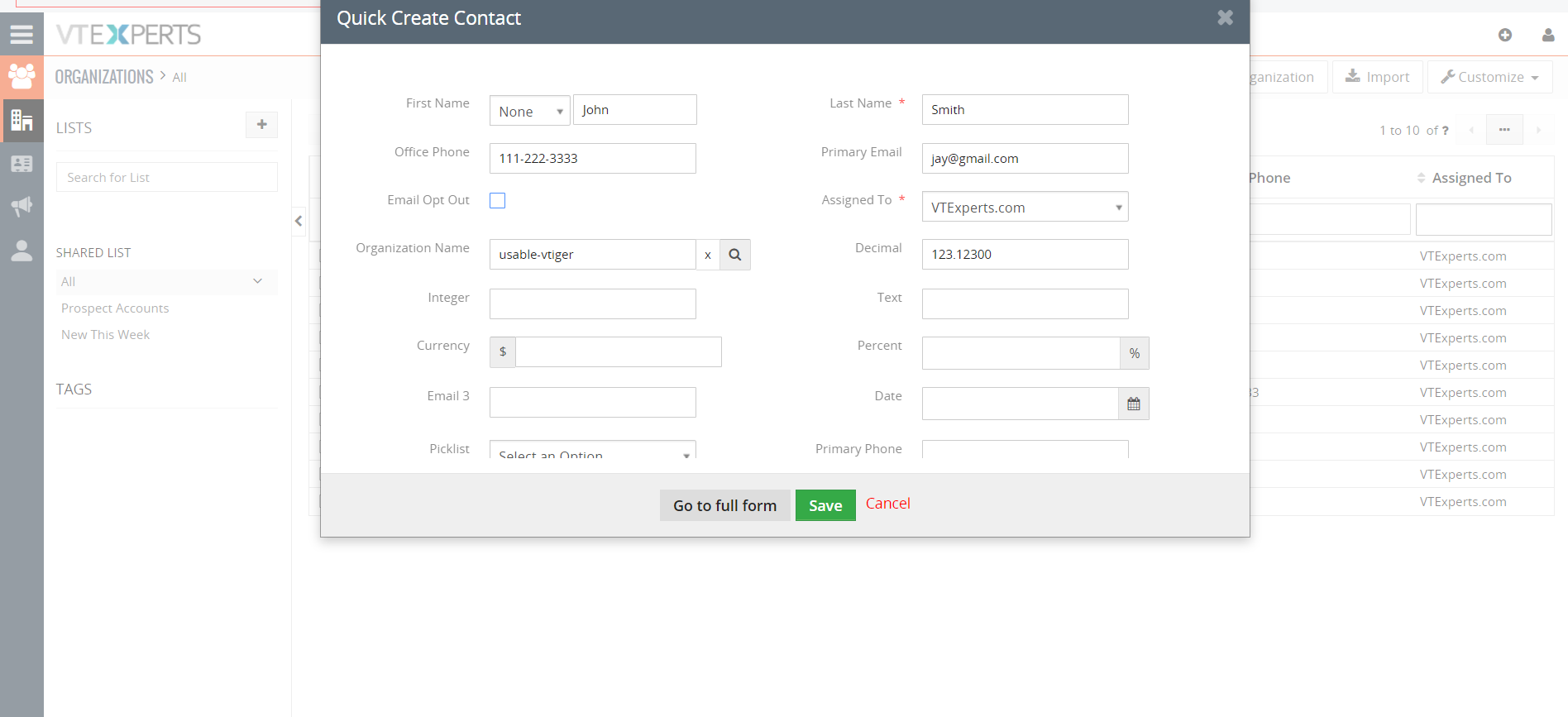The image size is (1568, 717).
Task: Click the Primary Phone input field
Action: point(1025,450)
